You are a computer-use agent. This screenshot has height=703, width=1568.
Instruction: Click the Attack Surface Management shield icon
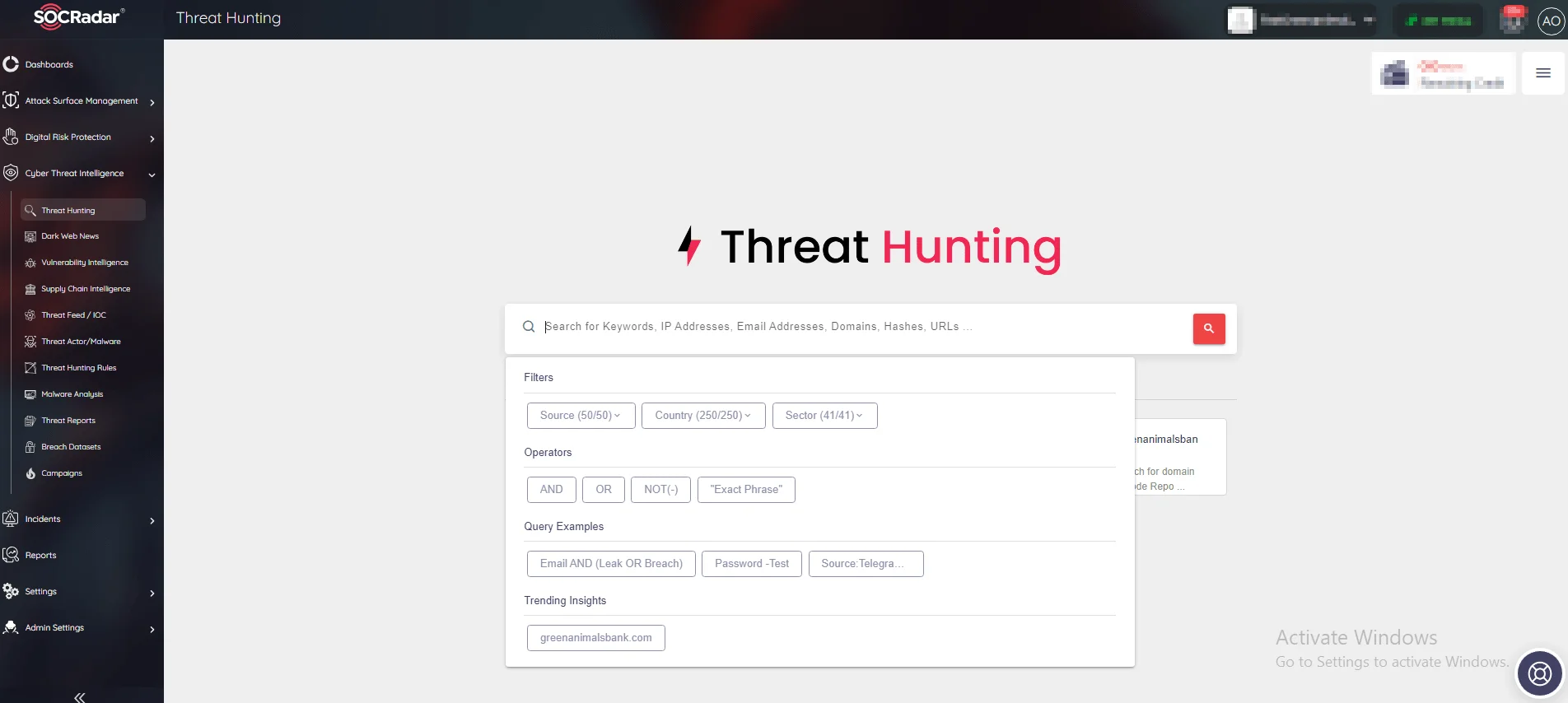pos(11,100)
